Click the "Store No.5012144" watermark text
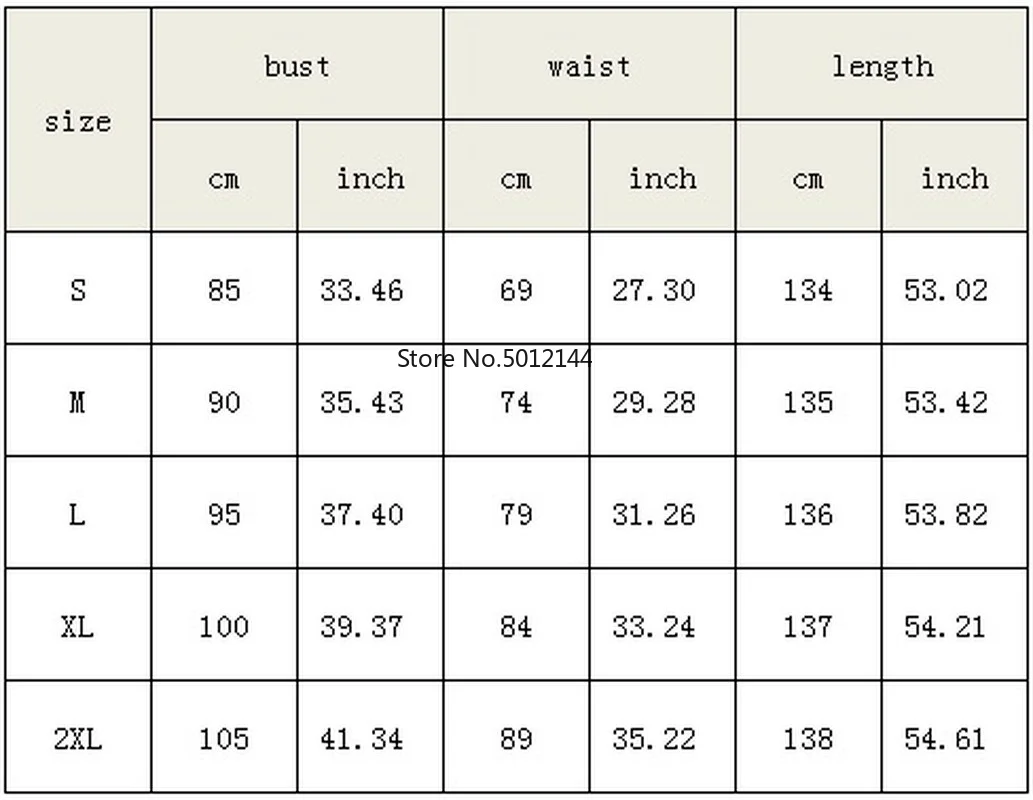The height and width of the screenshot is (800, 1033). click(494, 357)
